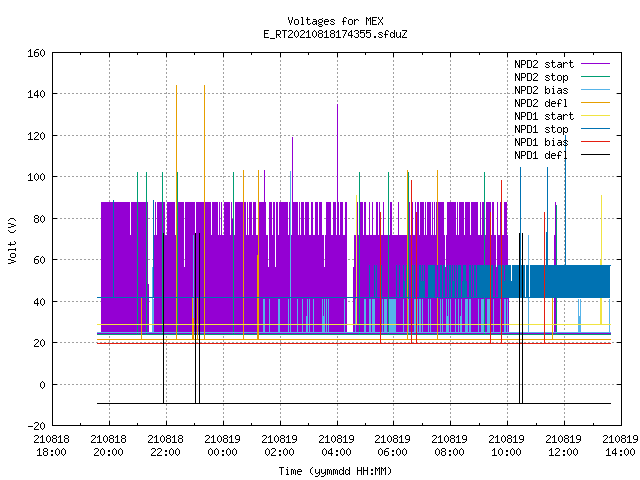Select the 'NPD1 defl' legend label
640x480 pixels.
(x=541, y=155)
